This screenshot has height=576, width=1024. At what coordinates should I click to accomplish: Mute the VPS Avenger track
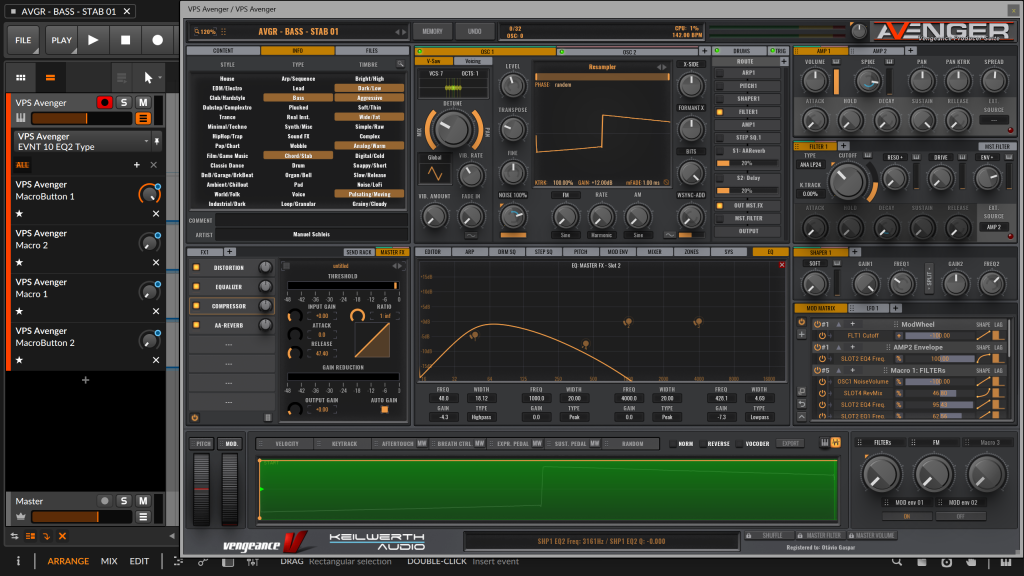[x=143, y=103]
